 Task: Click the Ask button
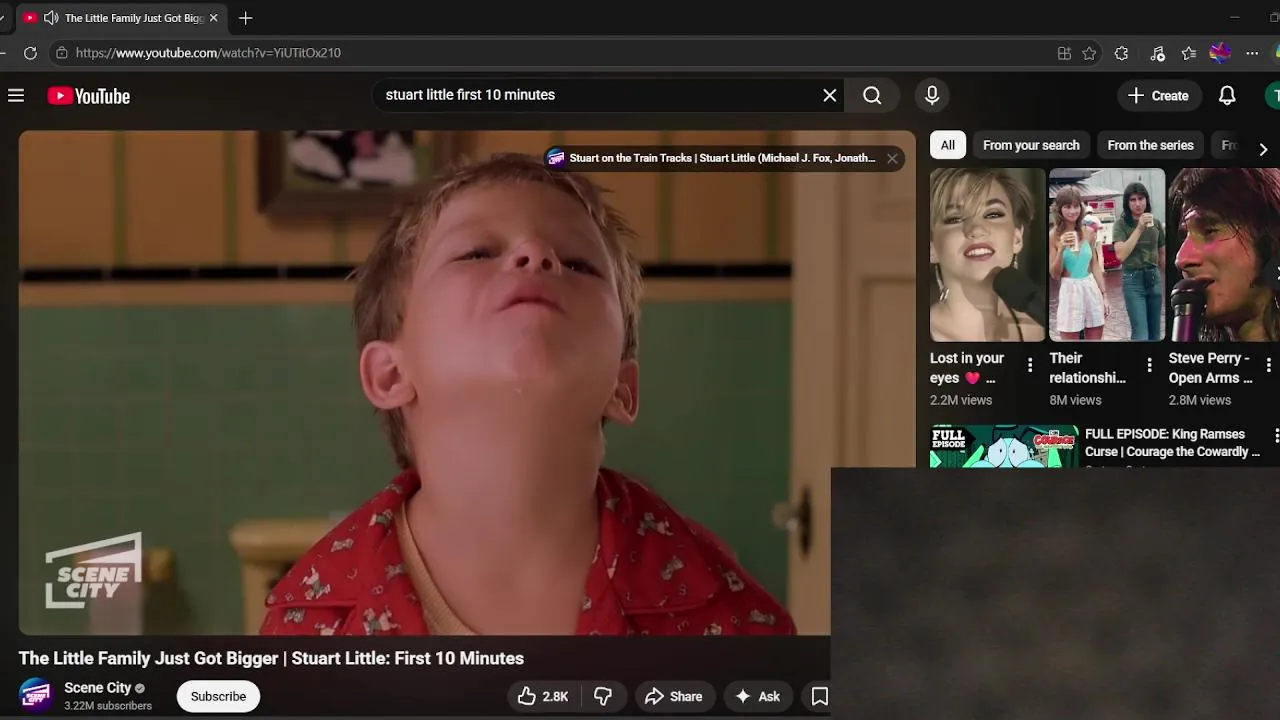click(757, 696)
